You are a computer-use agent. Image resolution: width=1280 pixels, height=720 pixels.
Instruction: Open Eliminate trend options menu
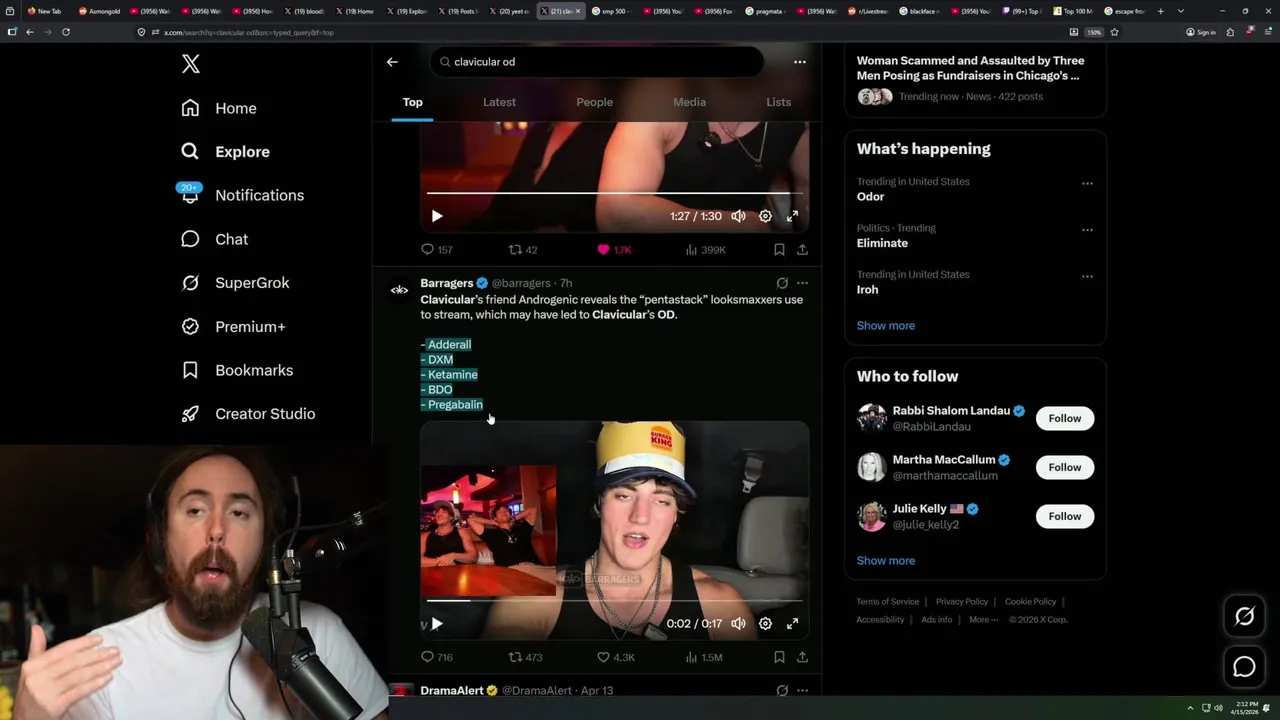1087,230
